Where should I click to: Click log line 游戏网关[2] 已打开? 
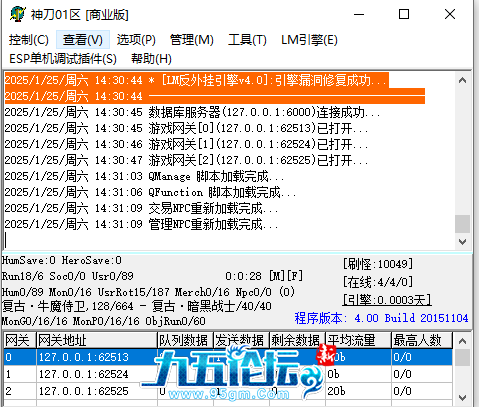186,160
